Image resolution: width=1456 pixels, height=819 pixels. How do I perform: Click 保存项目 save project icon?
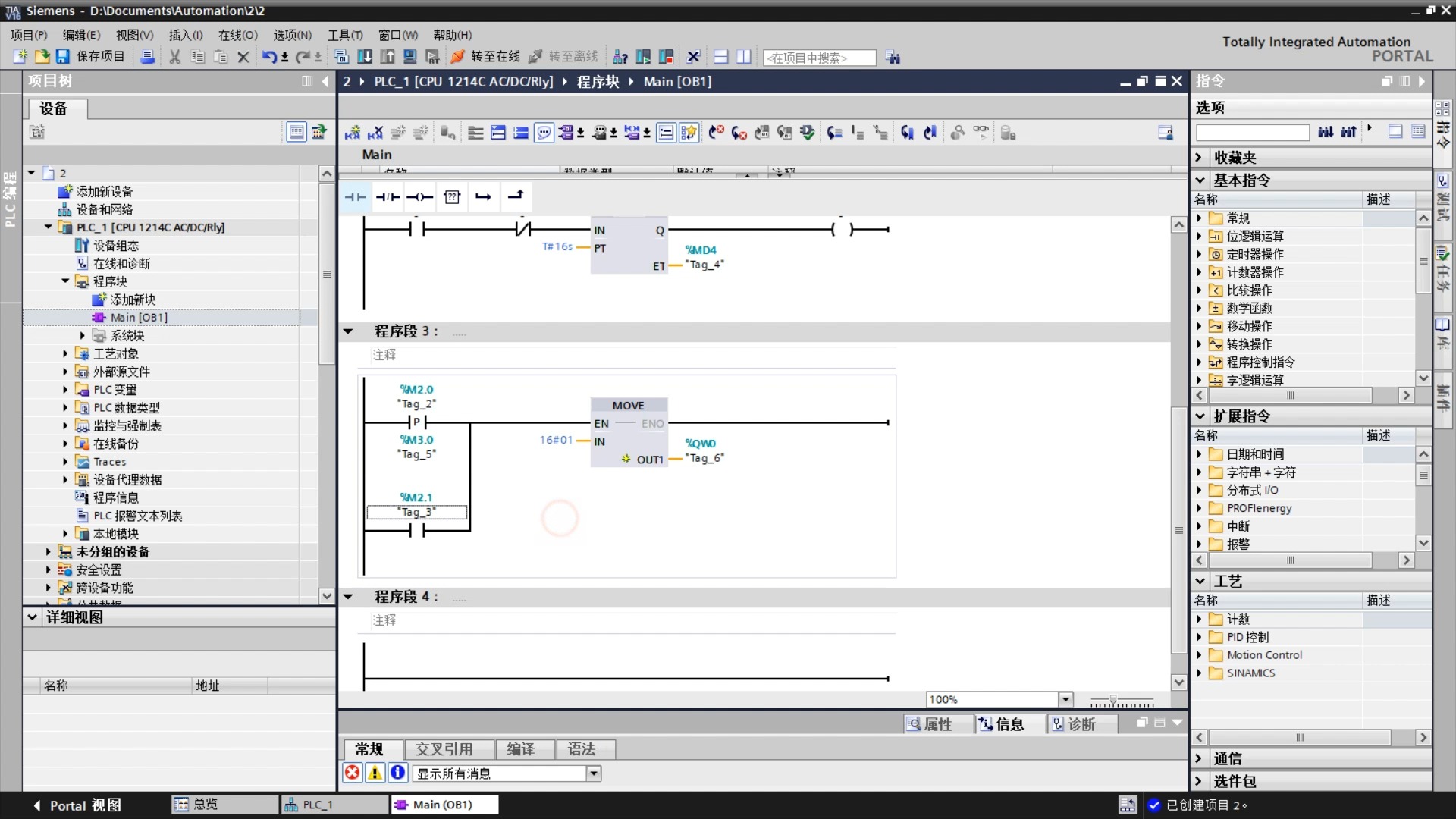(63, 57)
